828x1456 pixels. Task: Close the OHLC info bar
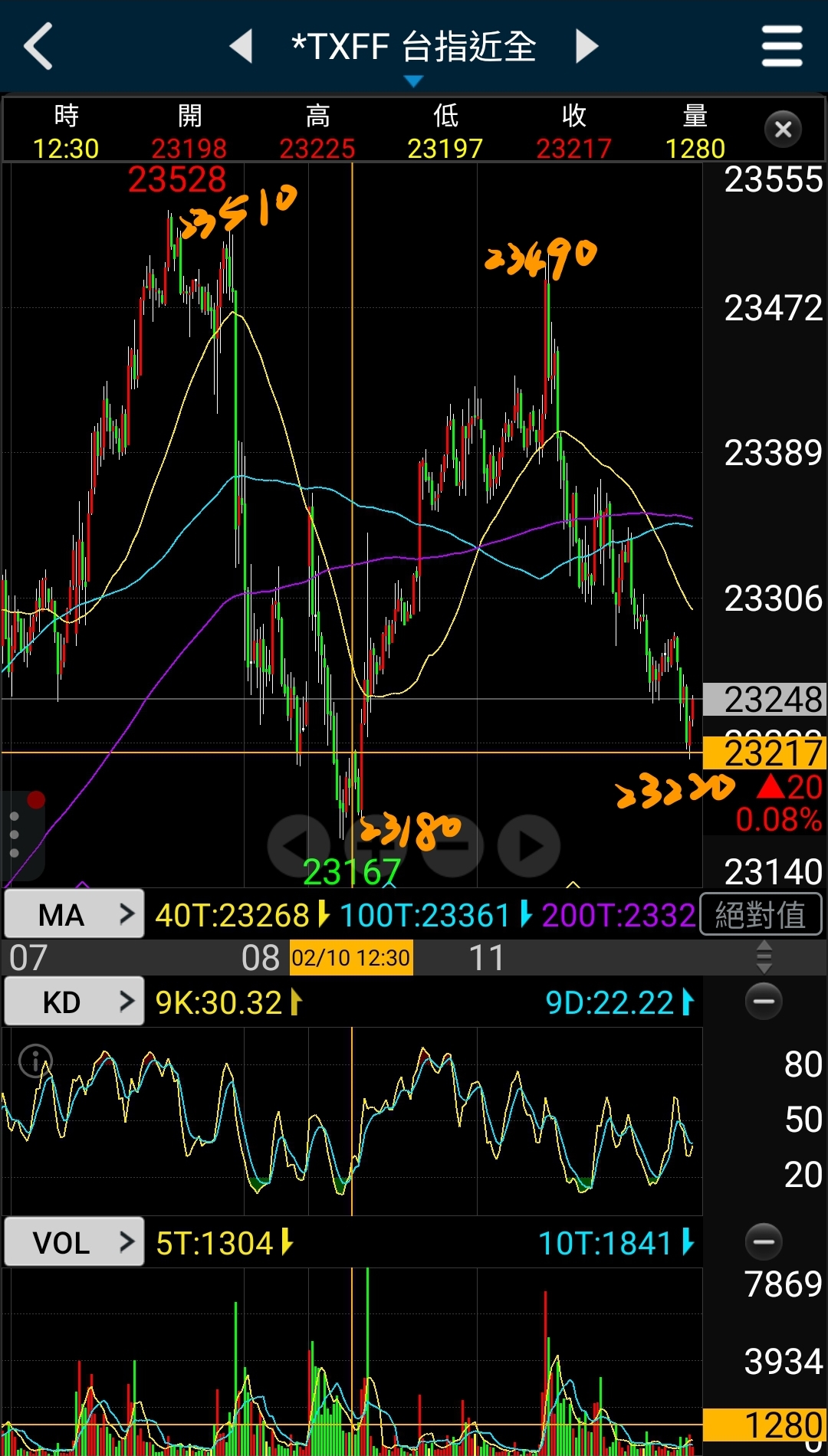(x=783, y=130)
